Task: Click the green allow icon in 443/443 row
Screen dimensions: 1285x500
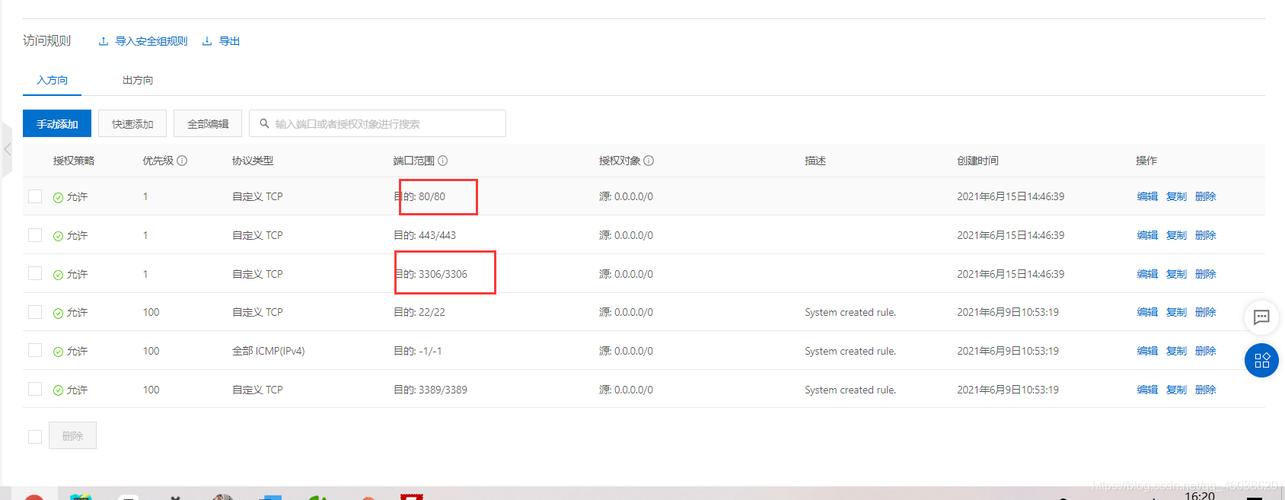Action: click(58, 236)
